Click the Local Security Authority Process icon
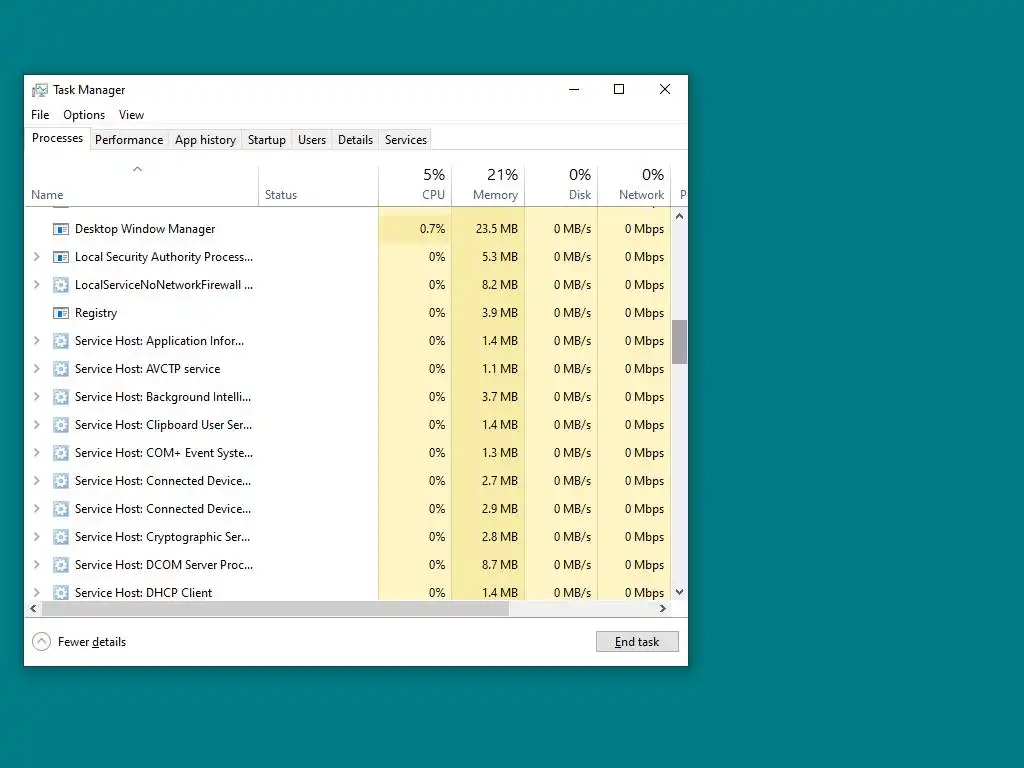Screen dimensions: 1024x768 point(61,257)
